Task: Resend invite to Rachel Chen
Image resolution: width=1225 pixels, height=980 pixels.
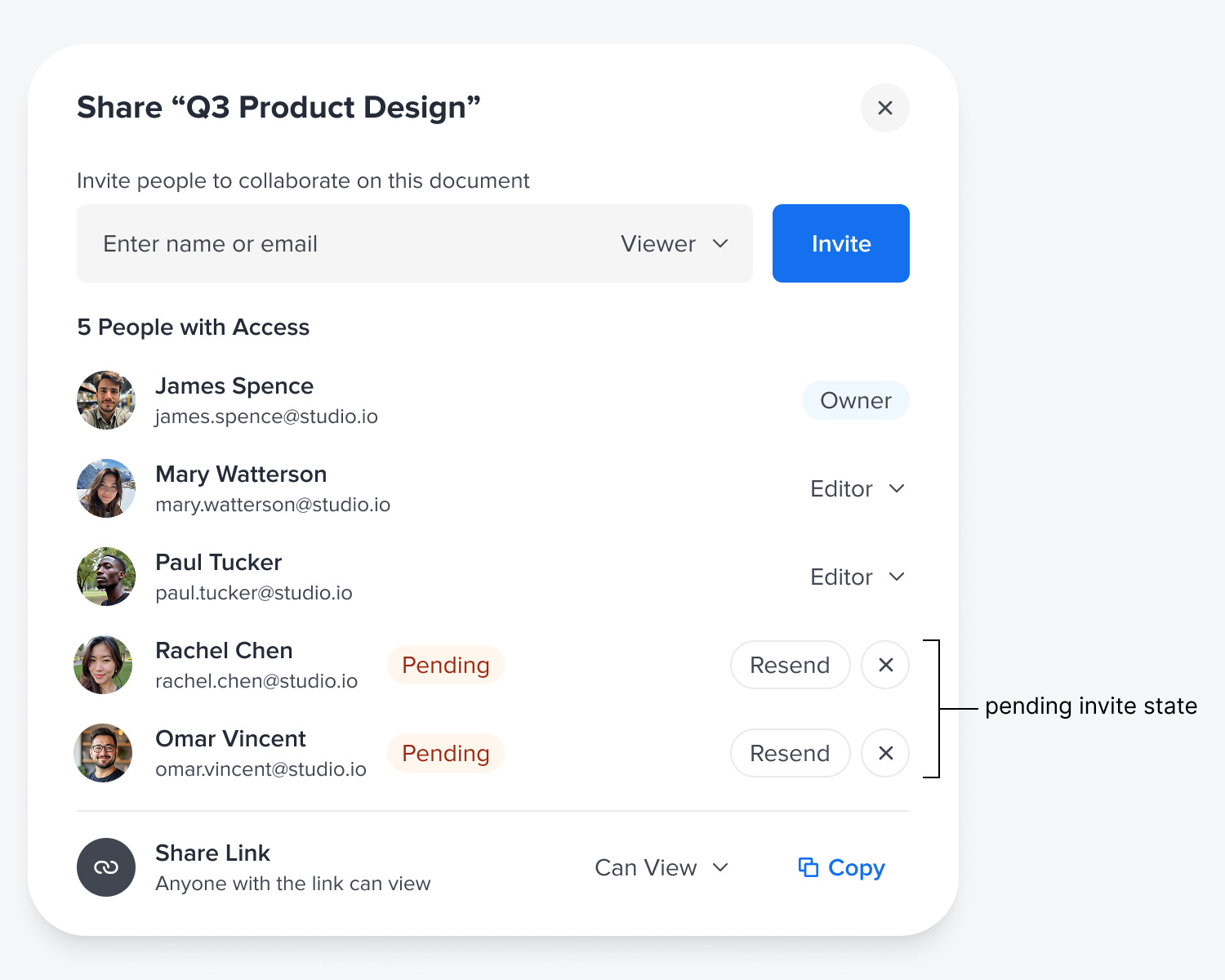Action: (x=790, y=665)
